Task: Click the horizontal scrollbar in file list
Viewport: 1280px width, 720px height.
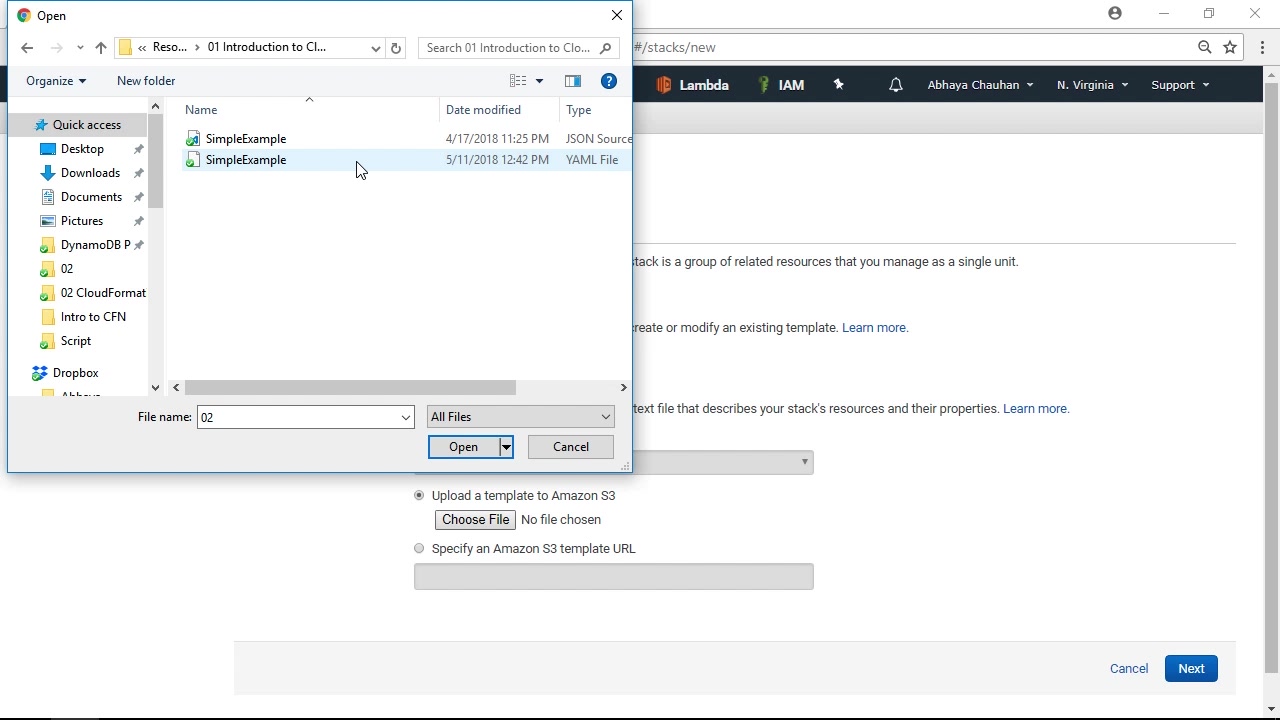Action: tap(350, 388)
